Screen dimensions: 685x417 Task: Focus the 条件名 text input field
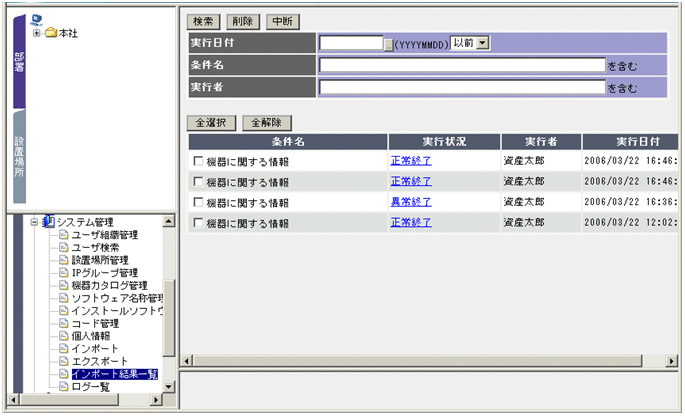coord(462,65)
